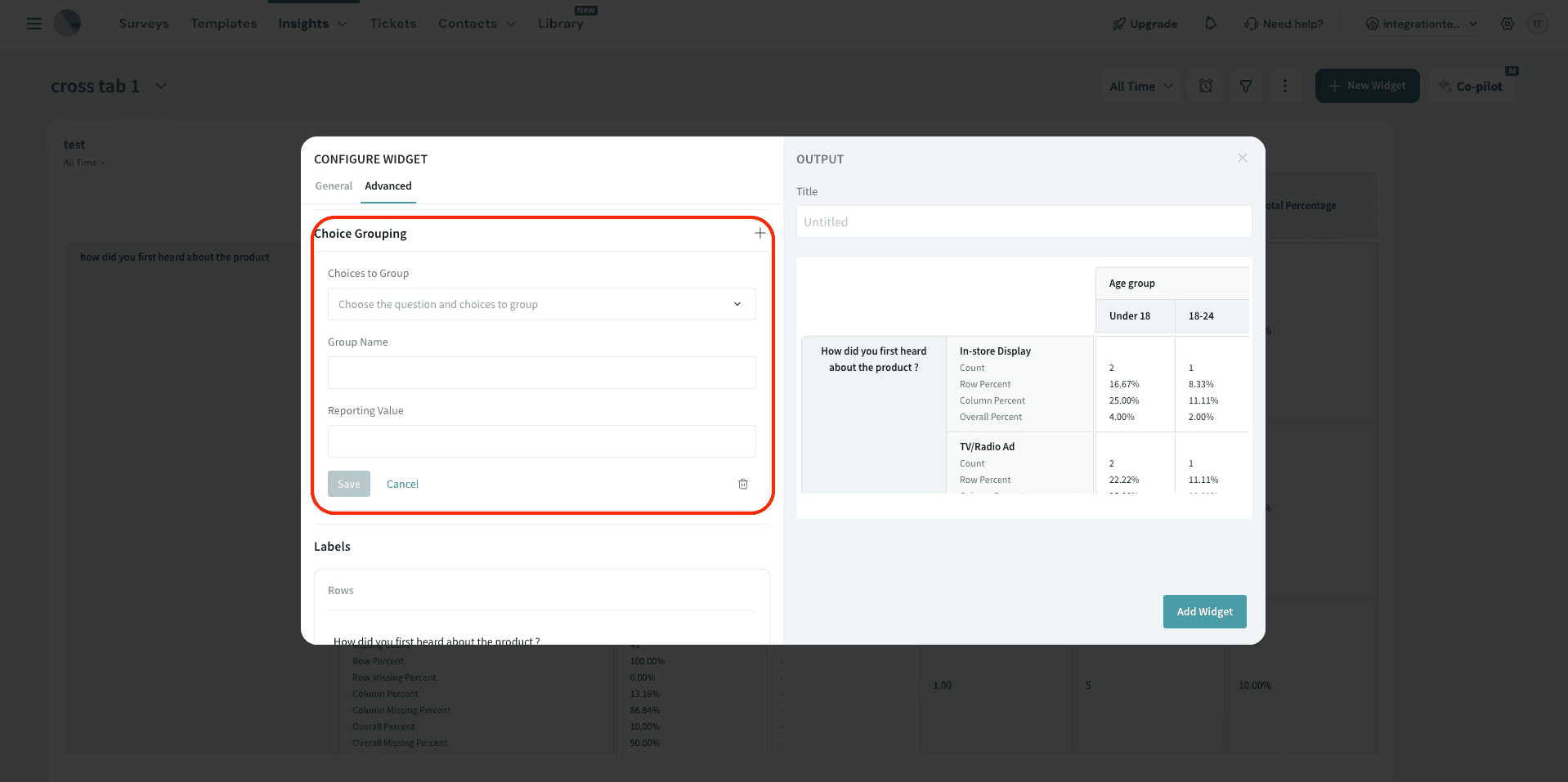Select the Advanced tab
This screenshot has width=1568, height=782.
point(388,186)
